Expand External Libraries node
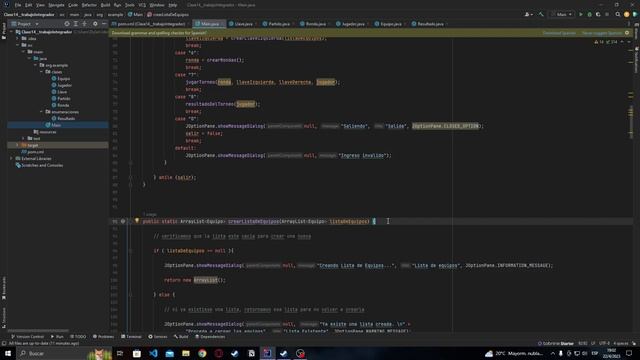The height and width of the screenshot is (360, 640). point(12,158)
